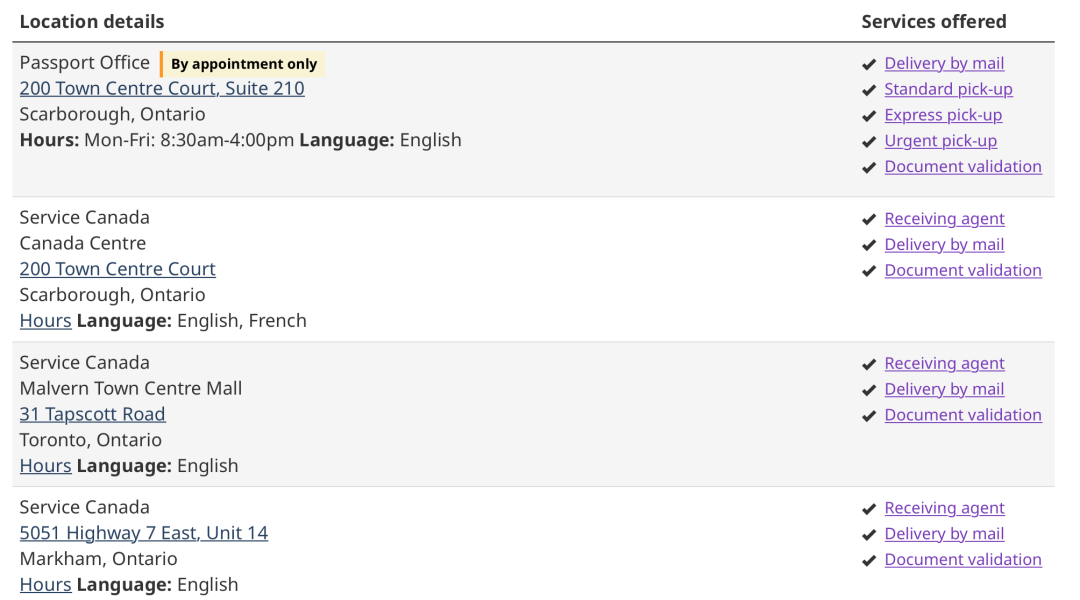Open Receiving agent for Malvern Town Centre Mall
The image size is (1080, 600).
tap(944, 363)
